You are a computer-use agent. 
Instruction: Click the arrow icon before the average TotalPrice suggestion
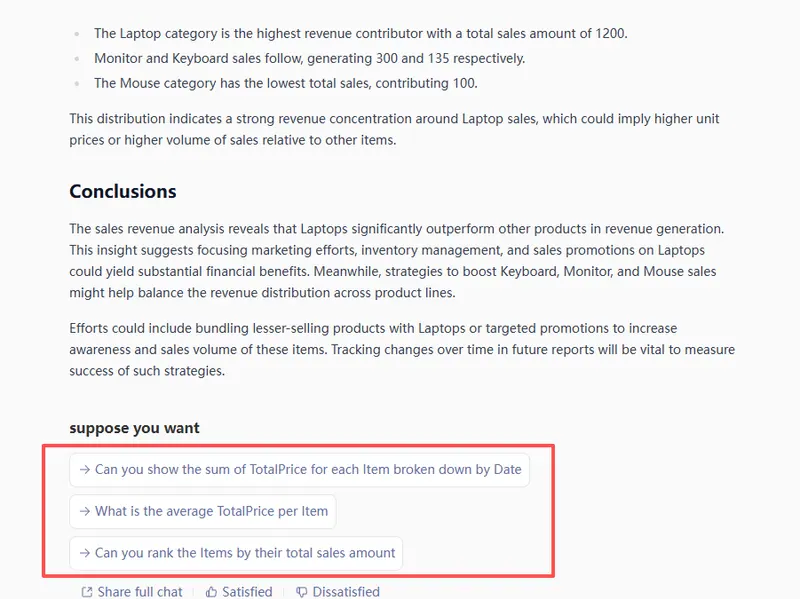85,511
